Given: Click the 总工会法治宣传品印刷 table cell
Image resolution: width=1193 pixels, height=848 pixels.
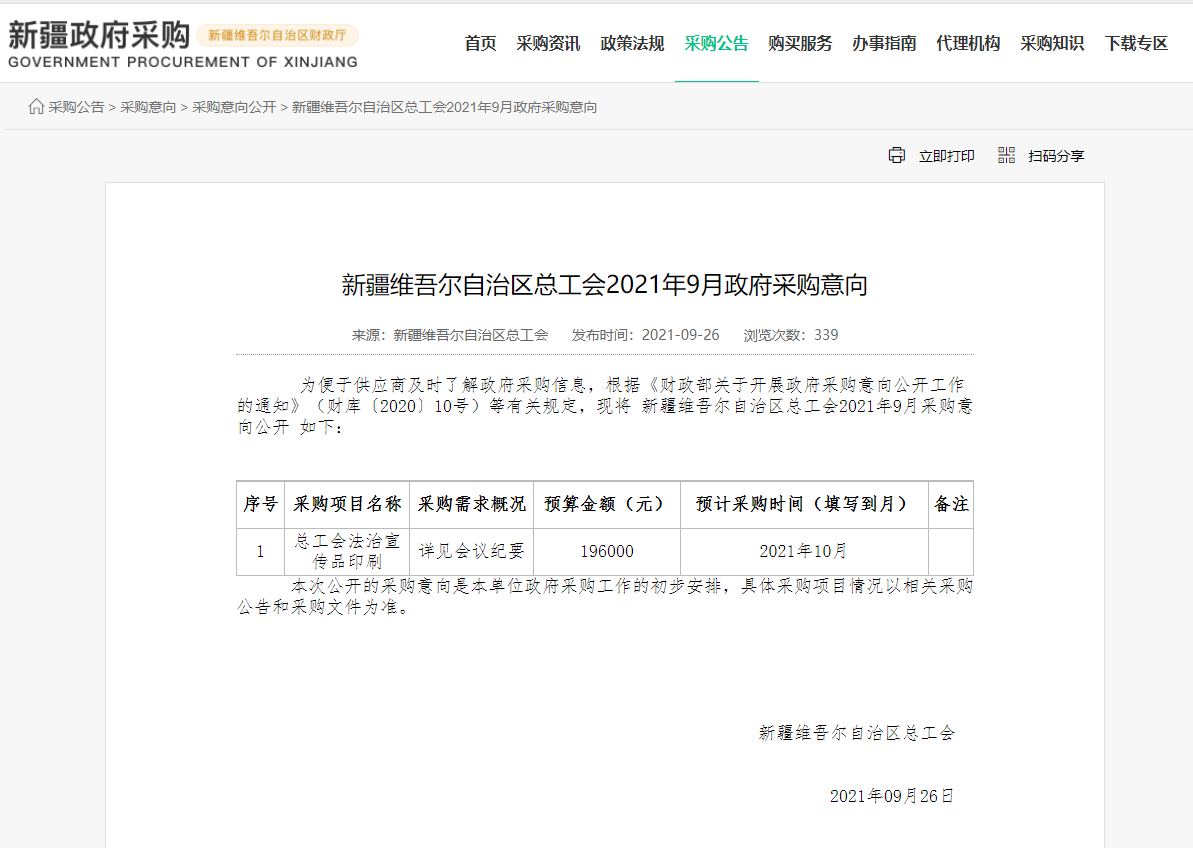Looking at the screenshot, I should click(347, 551).
